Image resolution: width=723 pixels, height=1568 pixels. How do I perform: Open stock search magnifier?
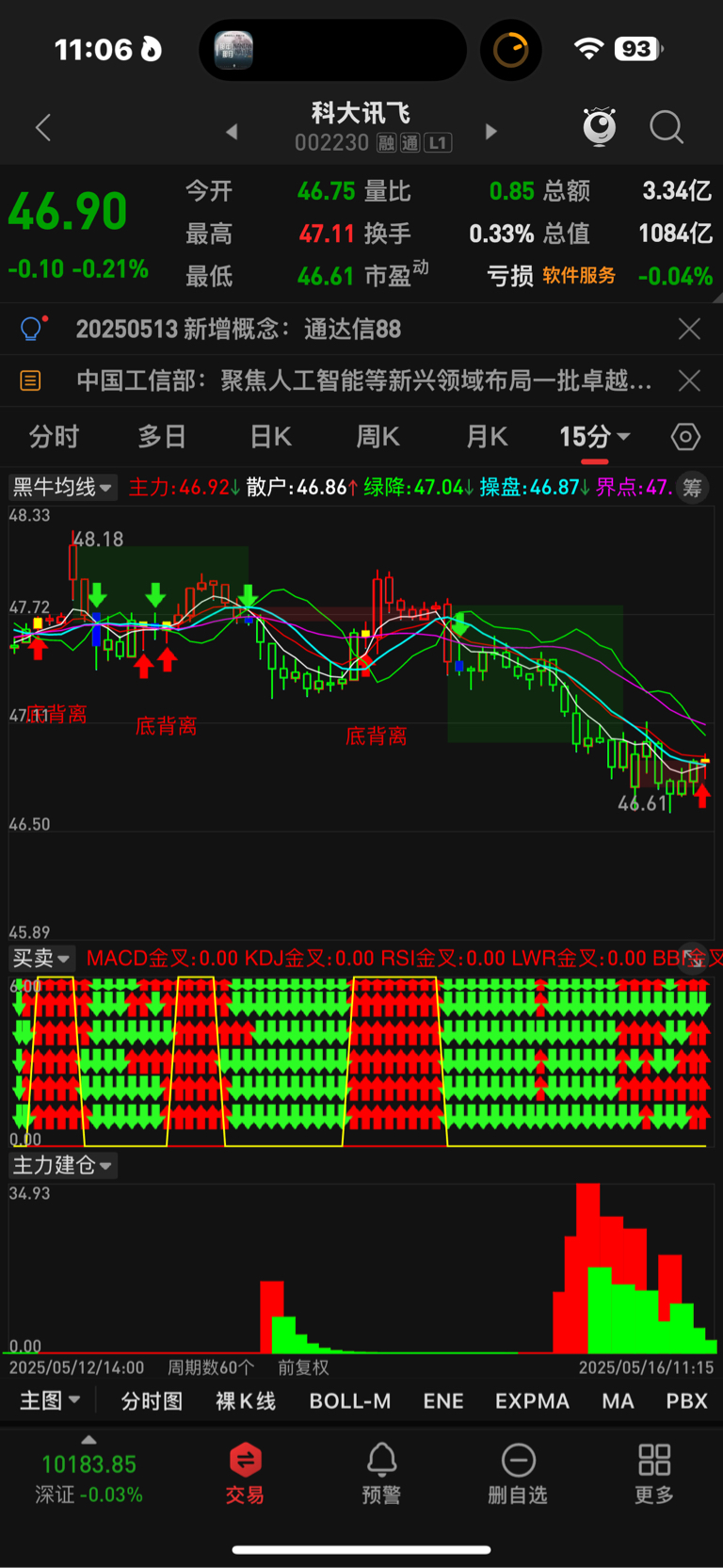[x=667, y=127]
